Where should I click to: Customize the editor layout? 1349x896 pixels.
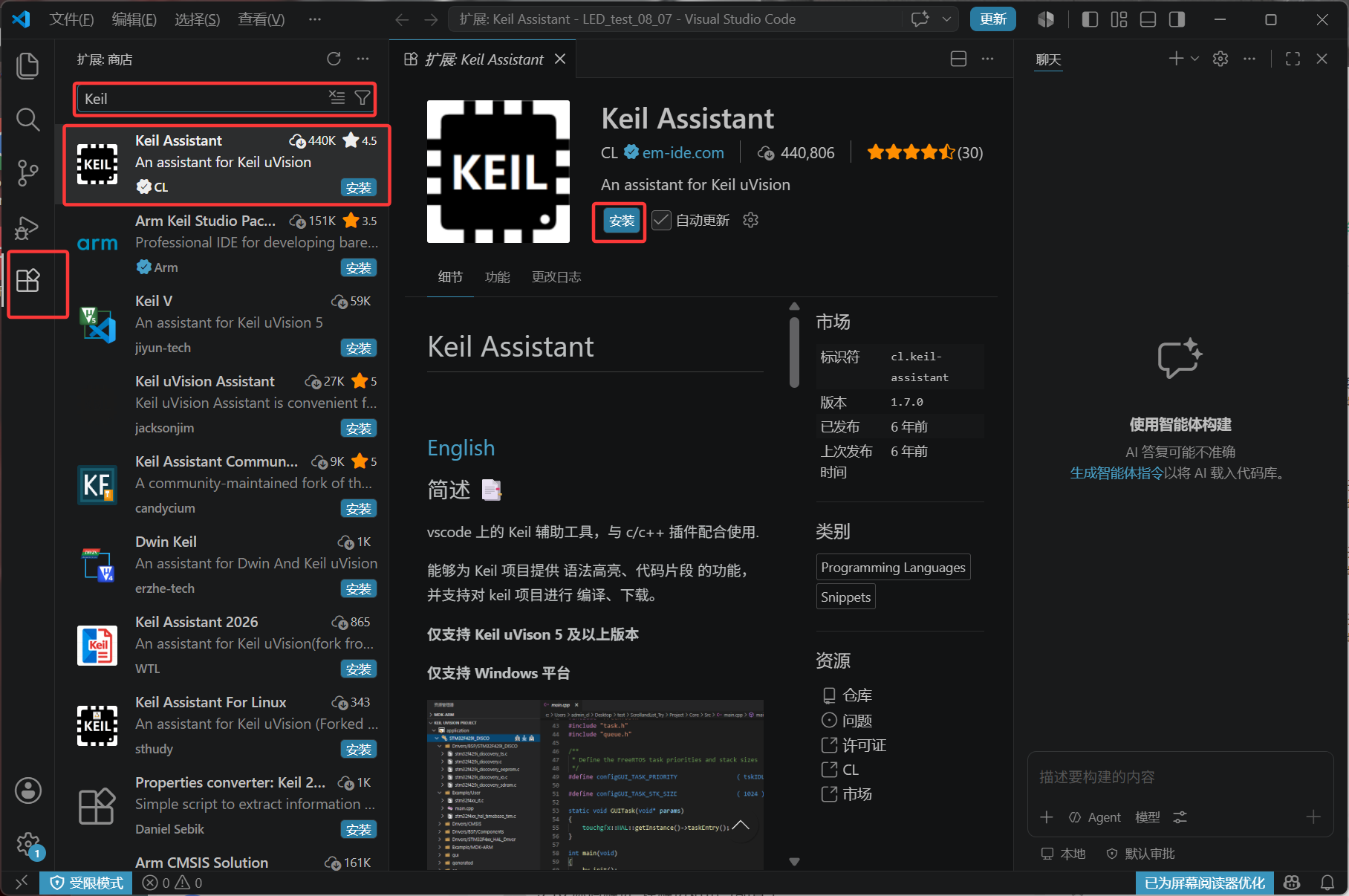point(1119,19)
